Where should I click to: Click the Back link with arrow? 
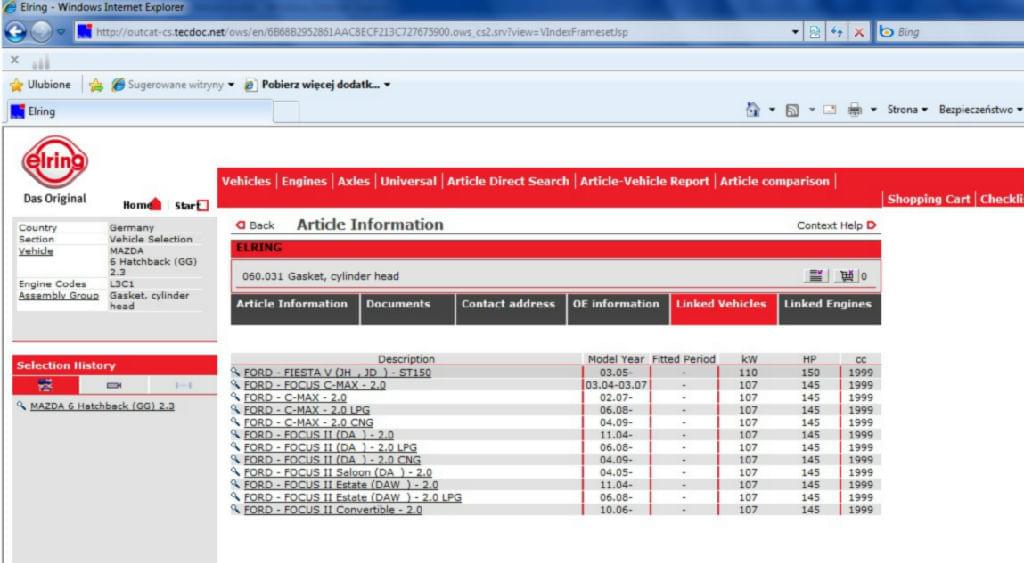coord(255,225)
